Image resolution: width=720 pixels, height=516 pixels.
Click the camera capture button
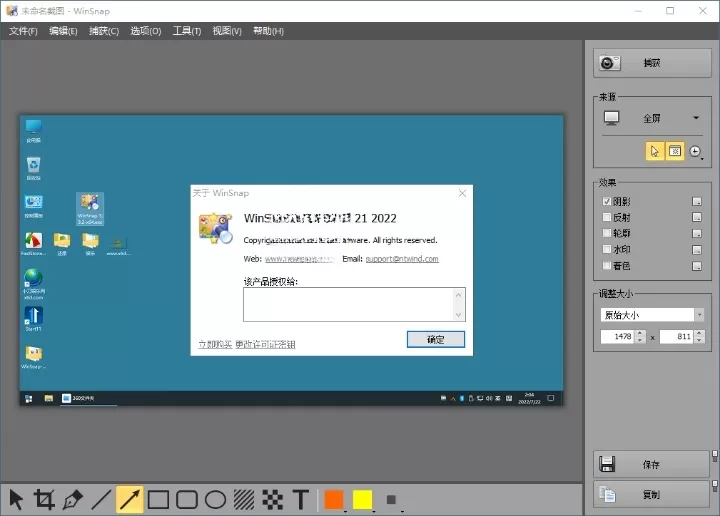tap(652, 63)
